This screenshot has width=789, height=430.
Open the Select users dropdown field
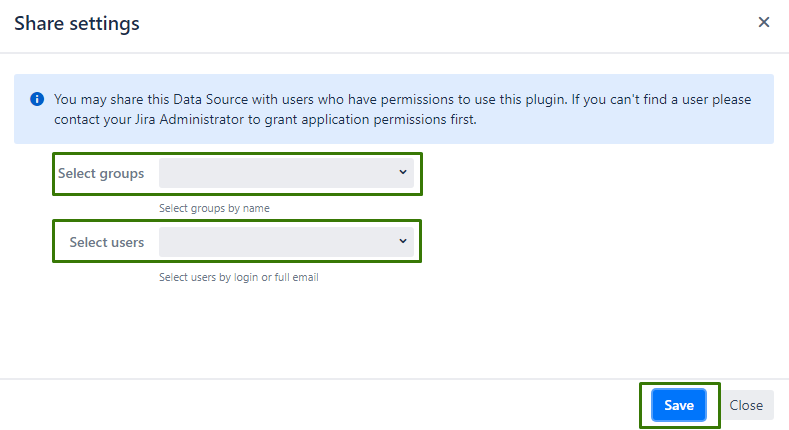285,242
